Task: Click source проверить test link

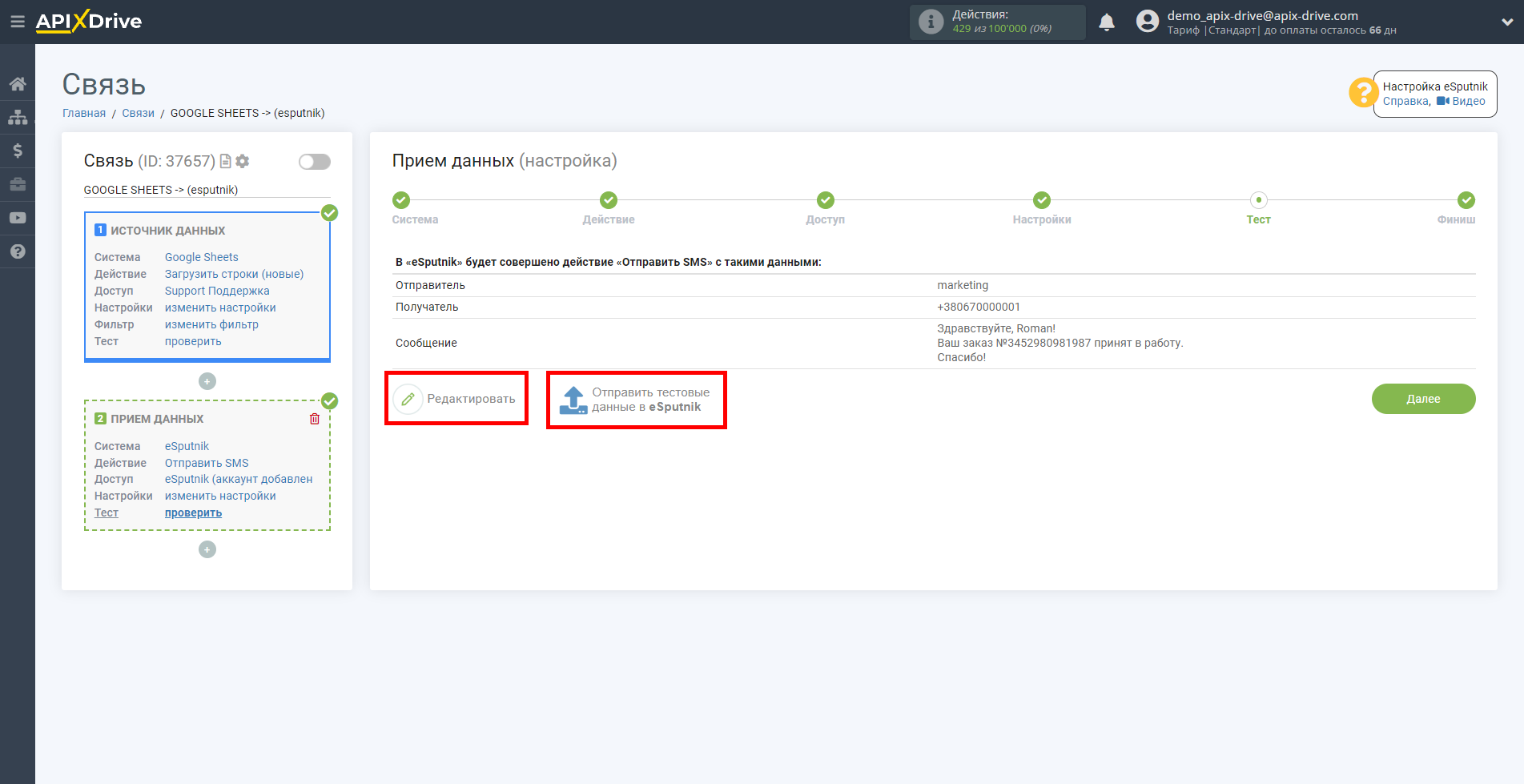Action: point(193,341)
